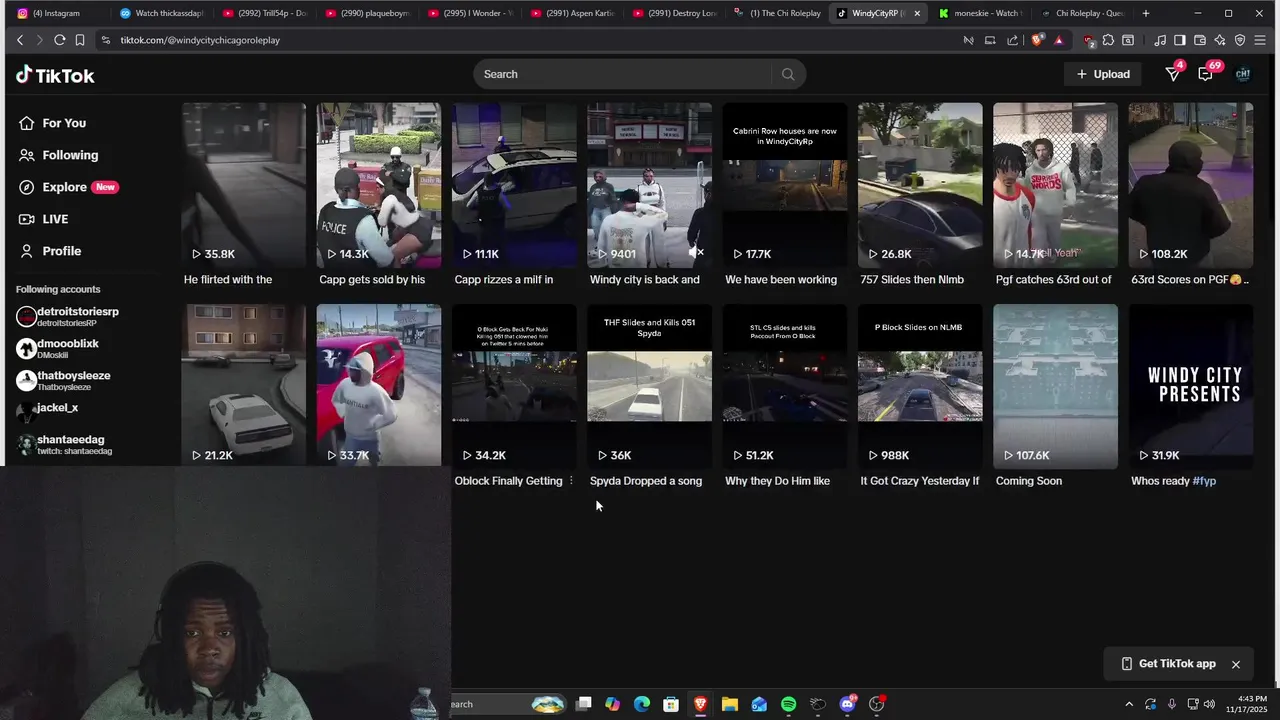
Task: Open options for Oblock Finally Getting video
Action: tap(571, 481)
